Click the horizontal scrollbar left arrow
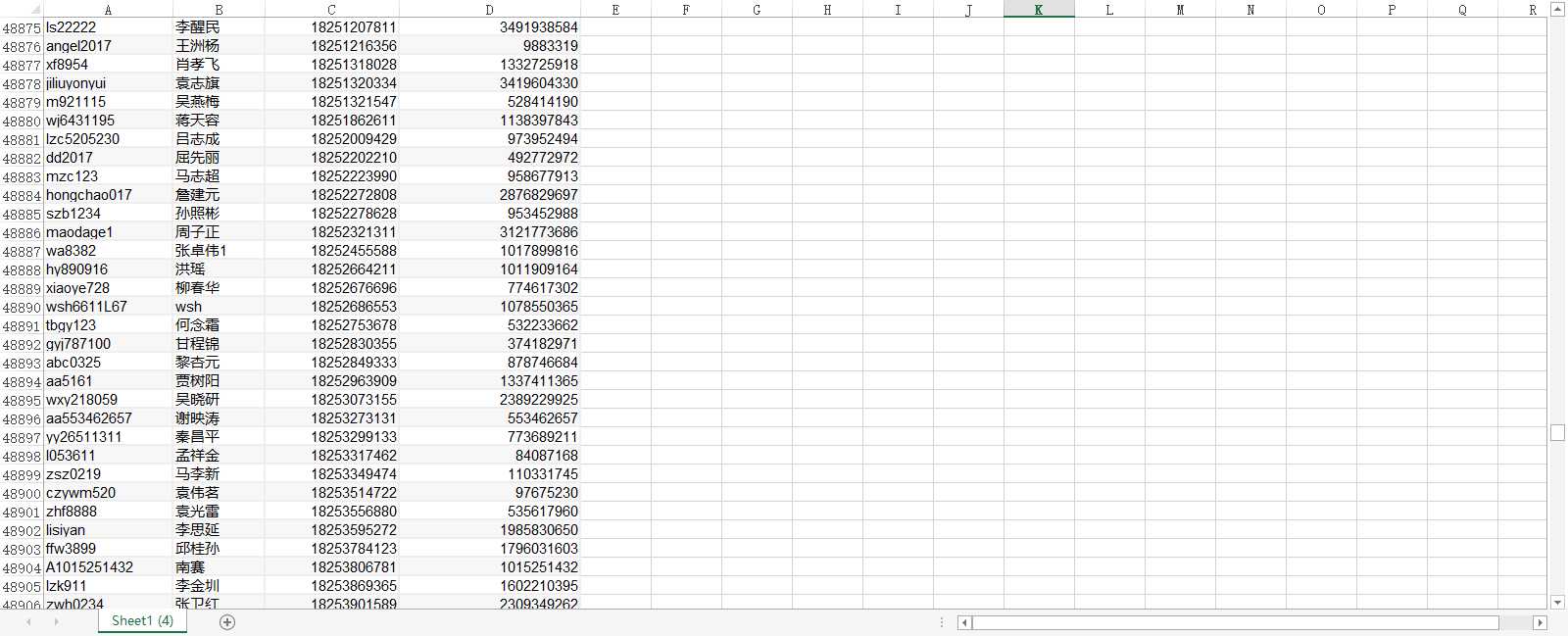Viewport: 1568px width, 636px height. tap(964, 622)
